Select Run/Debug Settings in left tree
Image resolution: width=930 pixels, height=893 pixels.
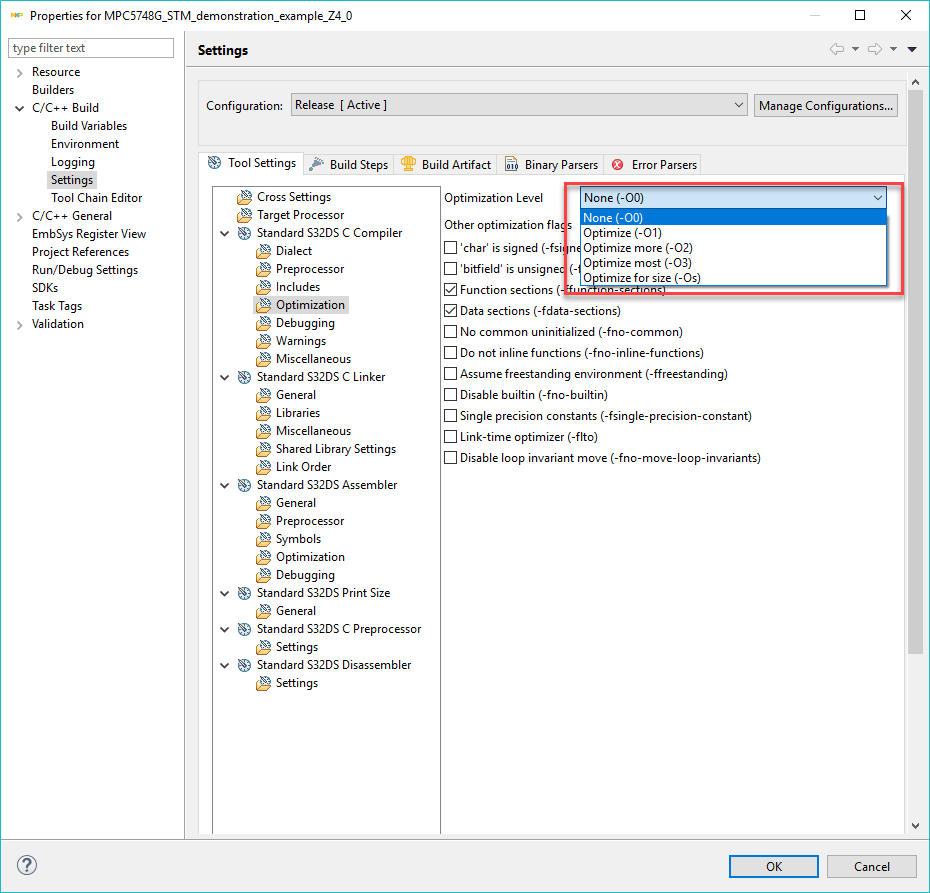point(85,270)
